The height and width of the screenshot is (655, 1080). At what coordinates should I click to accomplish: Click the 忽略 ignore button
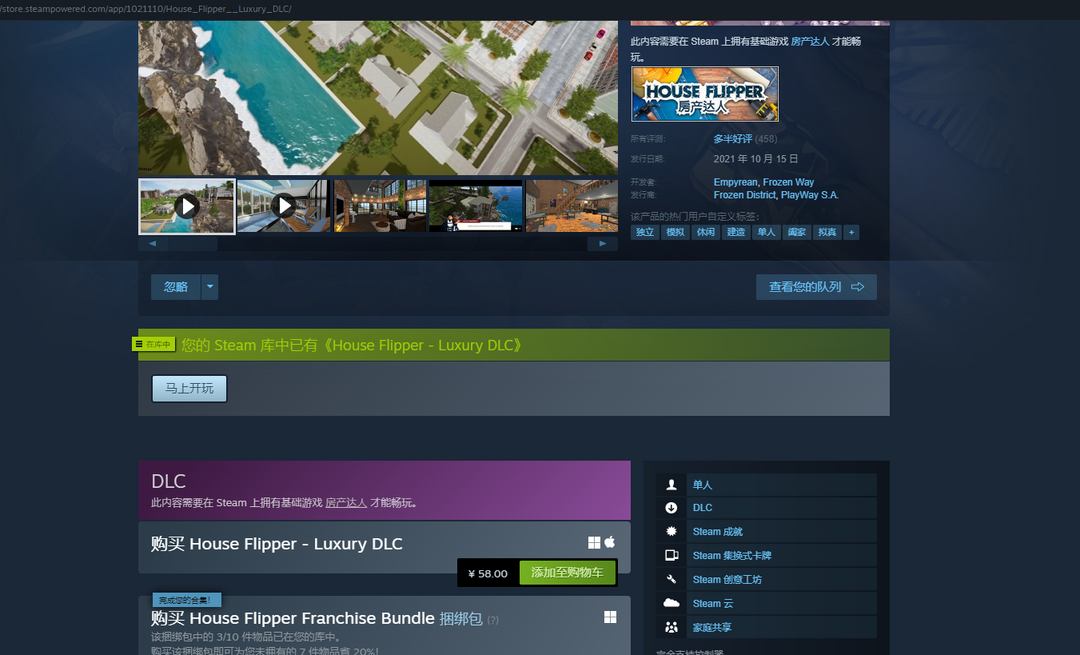tap(176, 287)
